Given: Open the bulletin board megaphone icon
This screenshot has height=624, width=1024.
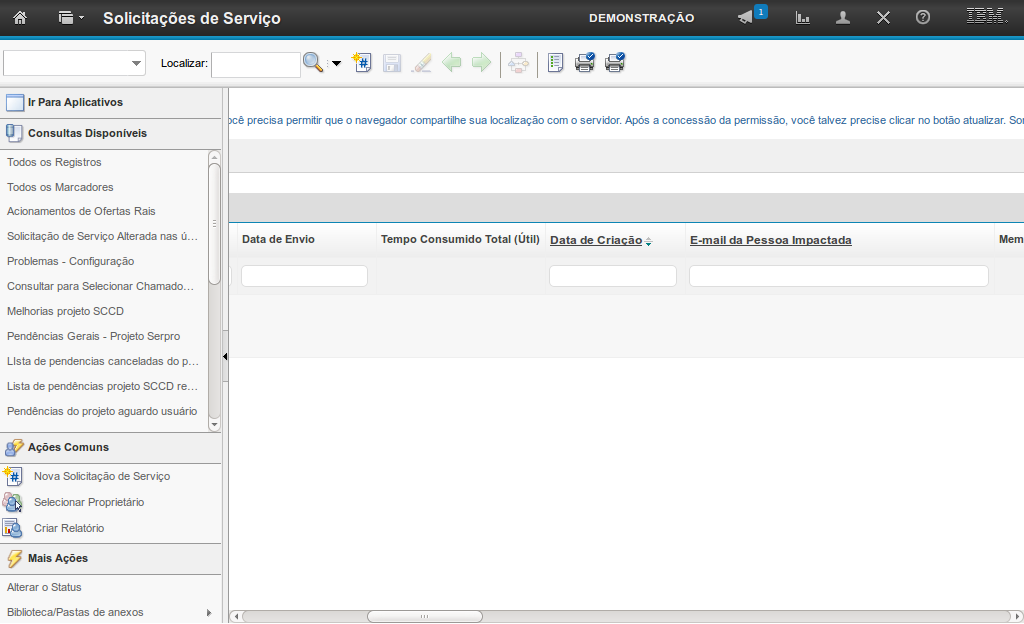Looking at the screenshot, I should coord(745,18).
